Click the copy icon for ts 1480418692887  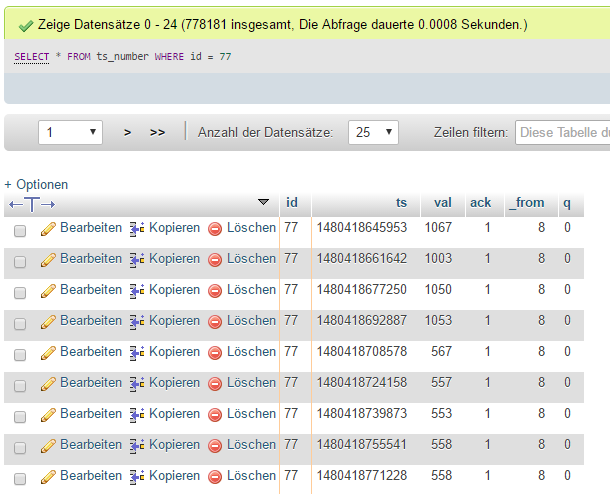[x=137, y=322]
